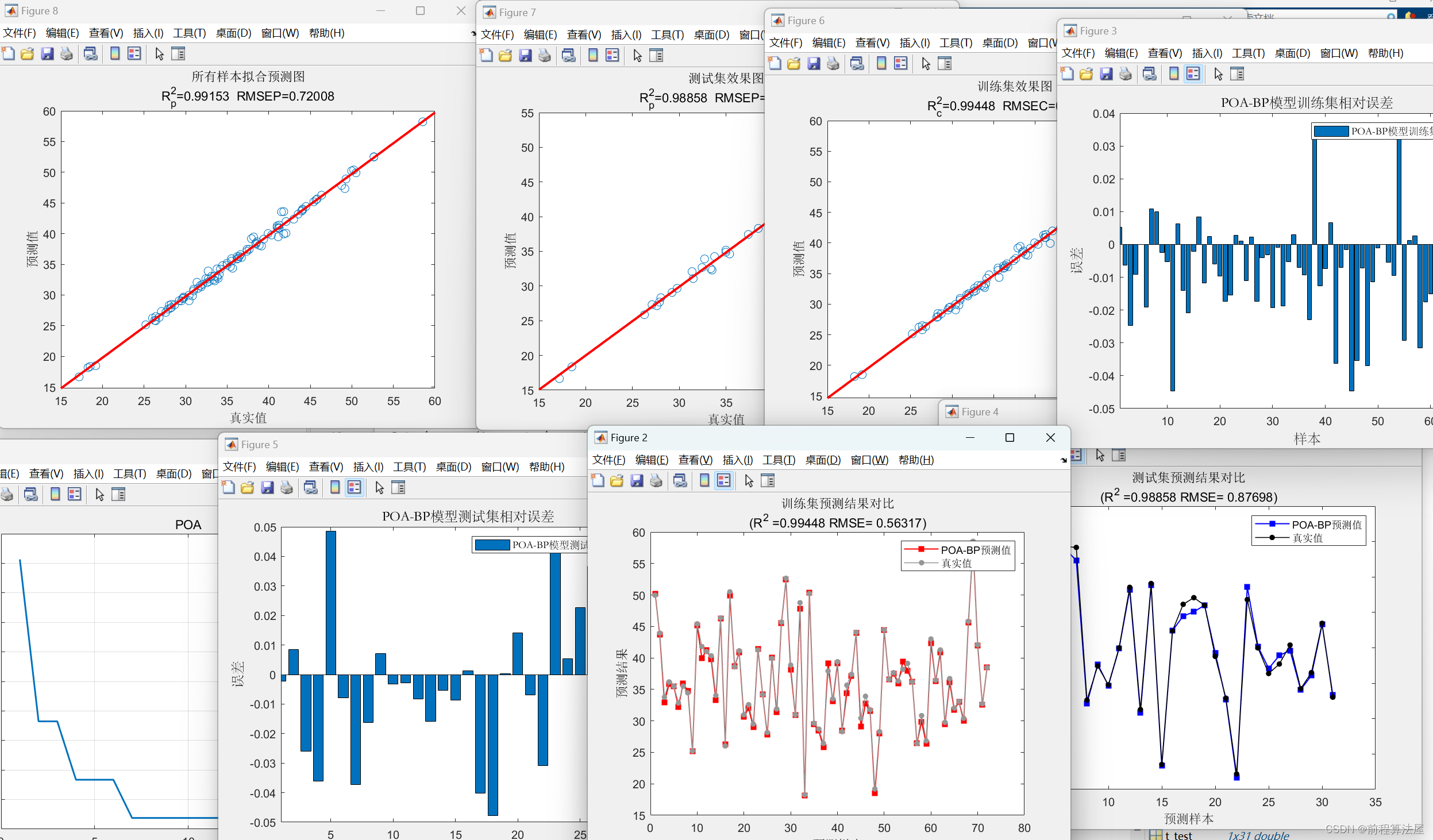Expand 插入(I) menu in Figure 5
Screen dimensions: 1433x840
click(x=368, y=467)
